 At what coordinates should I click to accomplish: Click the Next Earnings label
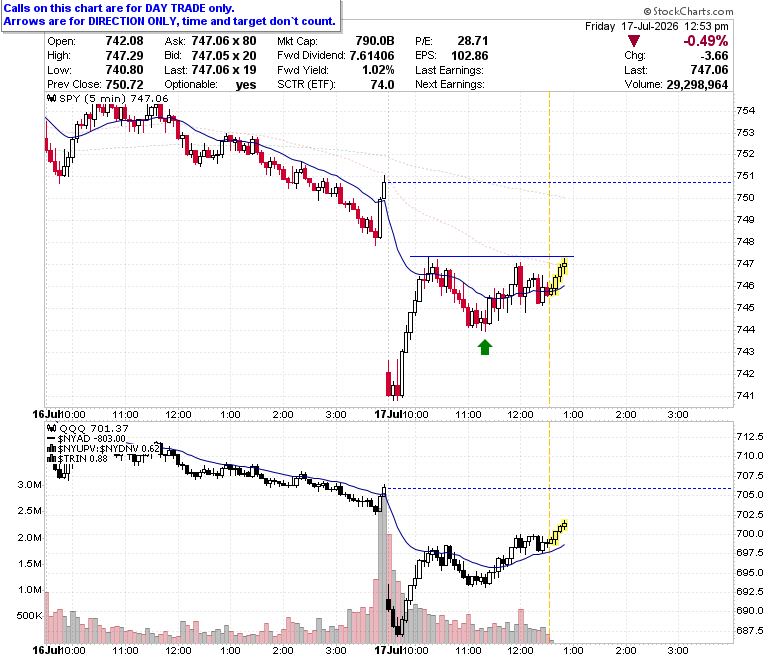(x=450, y=84)
